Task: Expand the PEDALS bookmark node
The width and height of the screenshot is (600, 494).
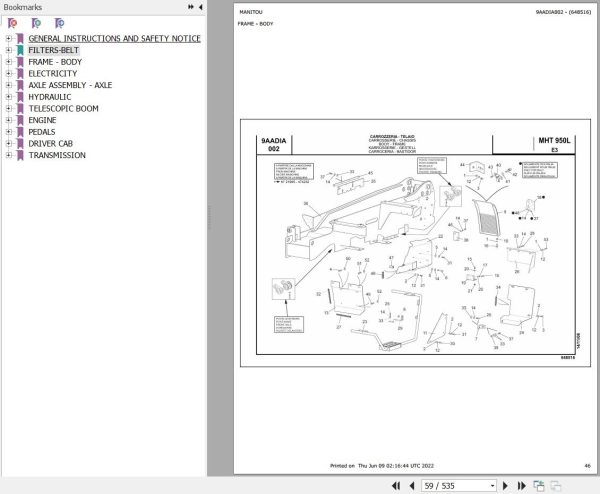Action: click(8, 132)
